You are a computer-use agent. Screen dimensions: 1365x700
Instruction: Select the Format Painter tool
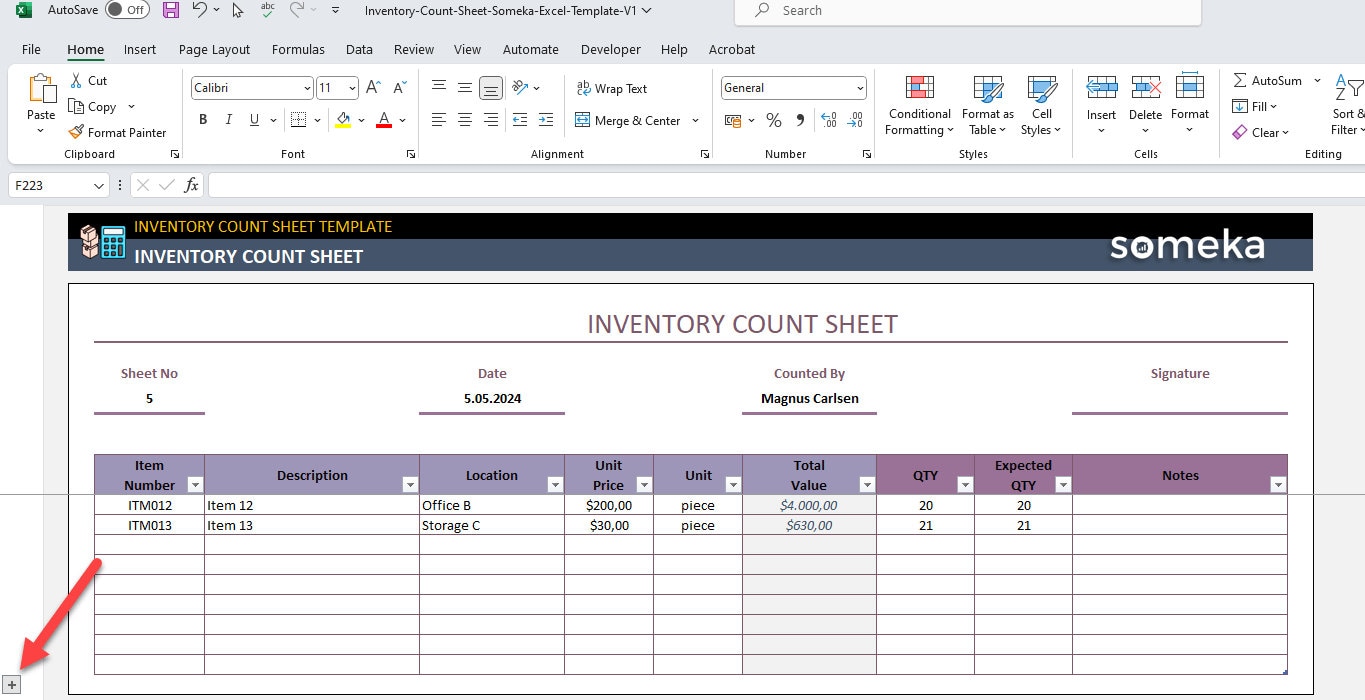tap(117, 132)
